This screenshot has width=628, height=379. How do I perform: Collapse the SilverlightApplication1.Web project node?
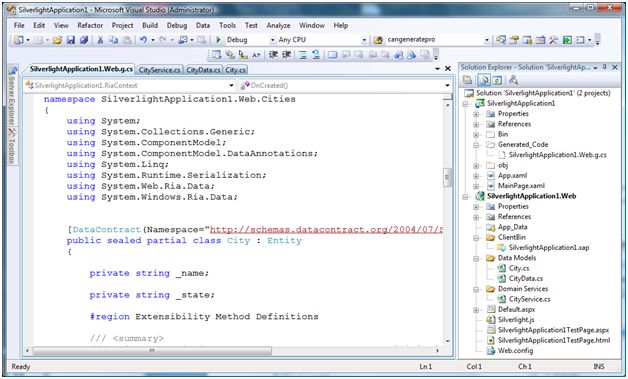[466, 197]
